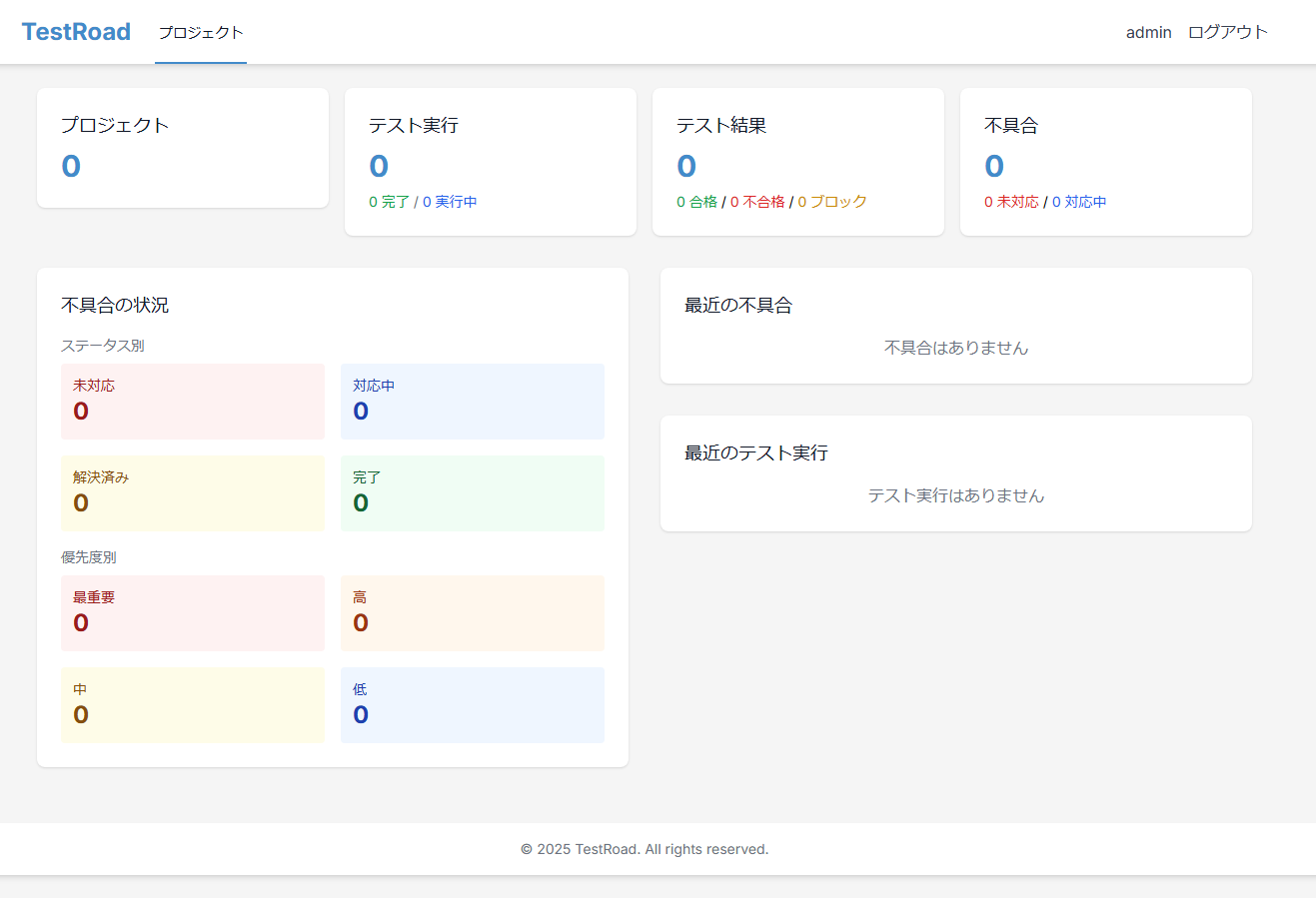Select the 不具合 summary card

coord(1105,162)
